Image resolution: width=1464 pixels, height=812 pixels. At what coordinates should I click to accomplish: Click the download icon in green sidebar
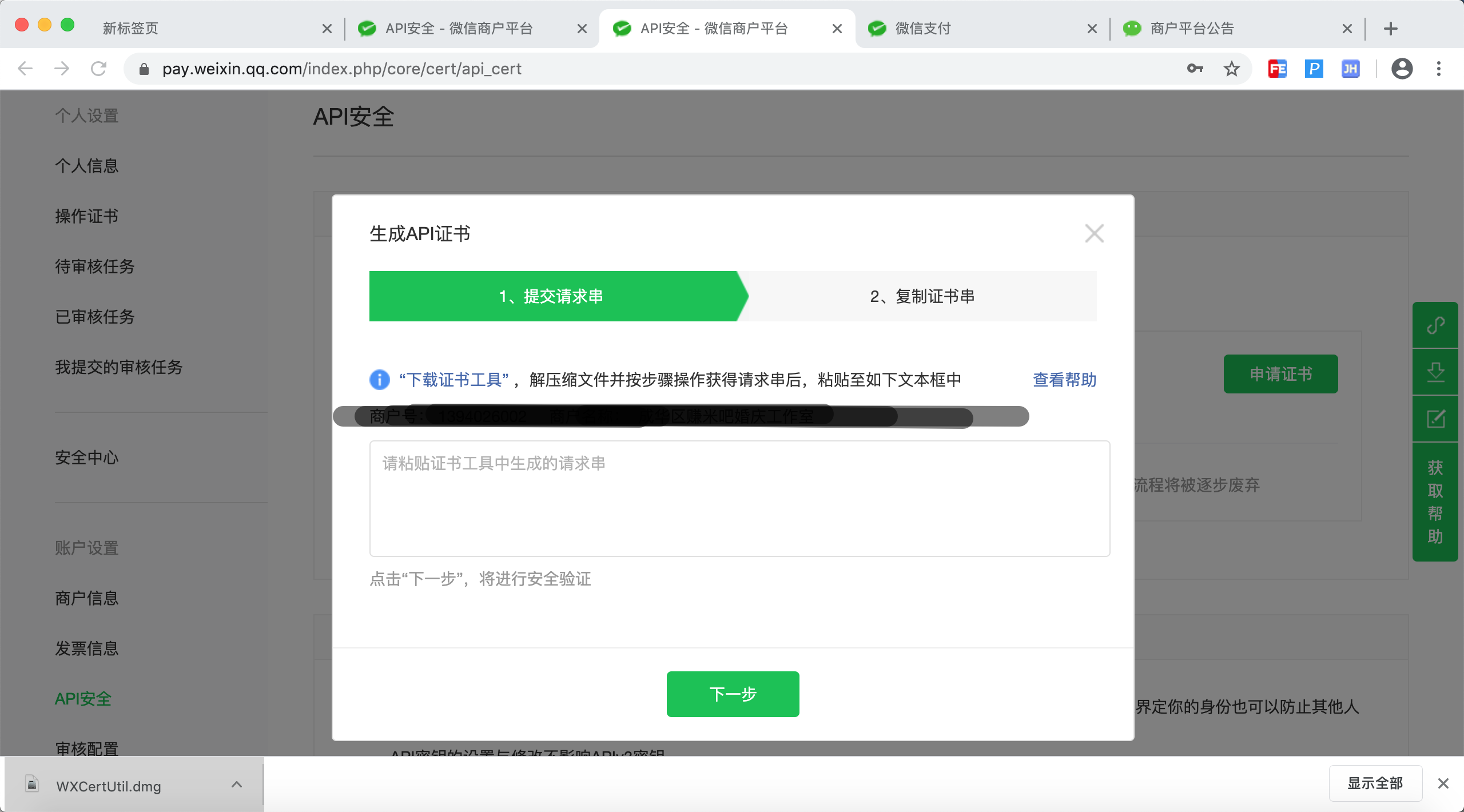pyautogui.click(x=1435, y=372)
